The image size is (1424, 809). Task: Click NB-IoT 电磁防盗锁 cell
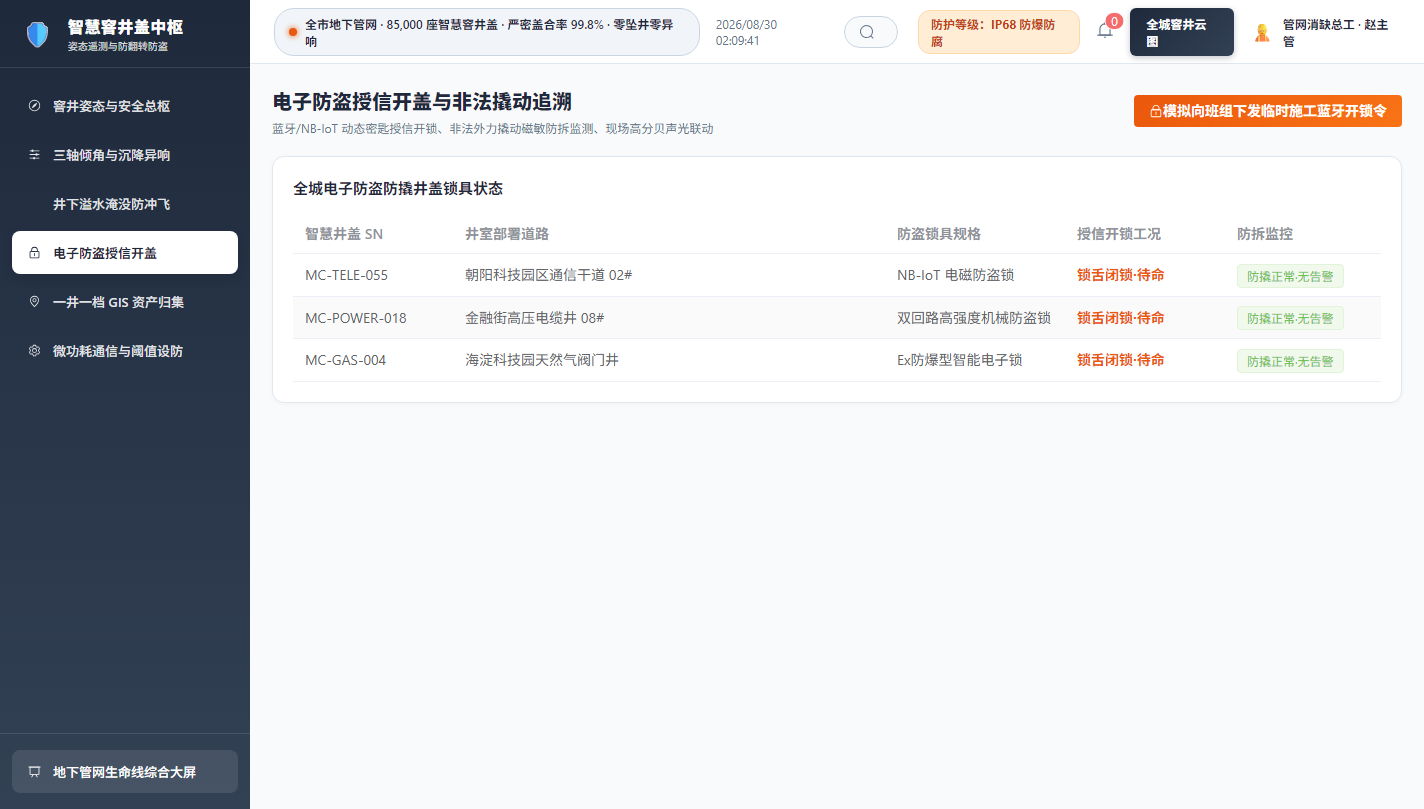(x=956, y=275)
